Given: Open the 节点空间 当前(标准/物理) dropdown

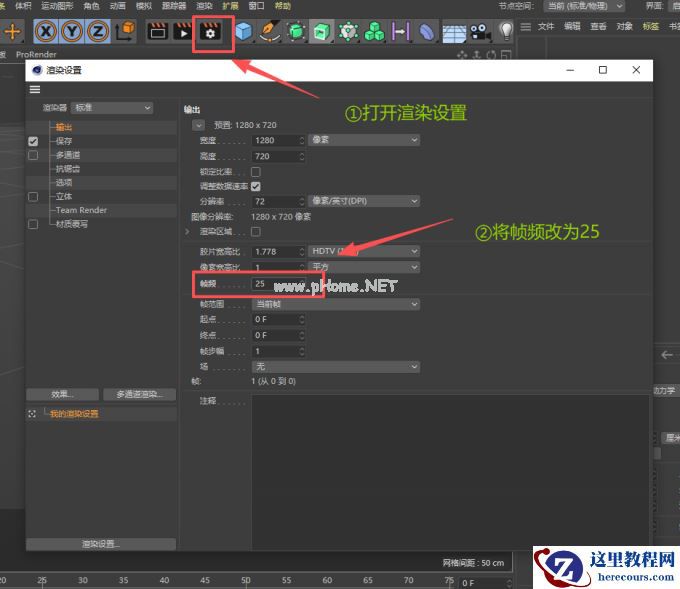Looking at the screenshot, I should [x=584, y=6].
